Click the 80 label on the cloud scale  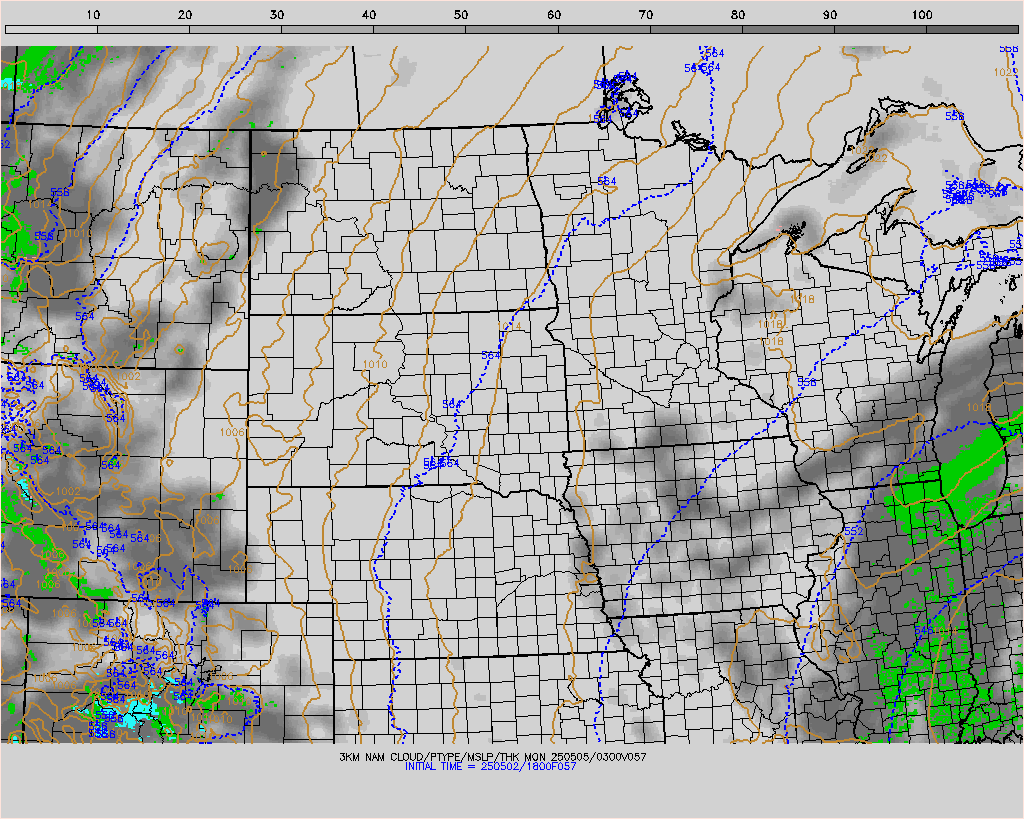click(x=738, y=15)
